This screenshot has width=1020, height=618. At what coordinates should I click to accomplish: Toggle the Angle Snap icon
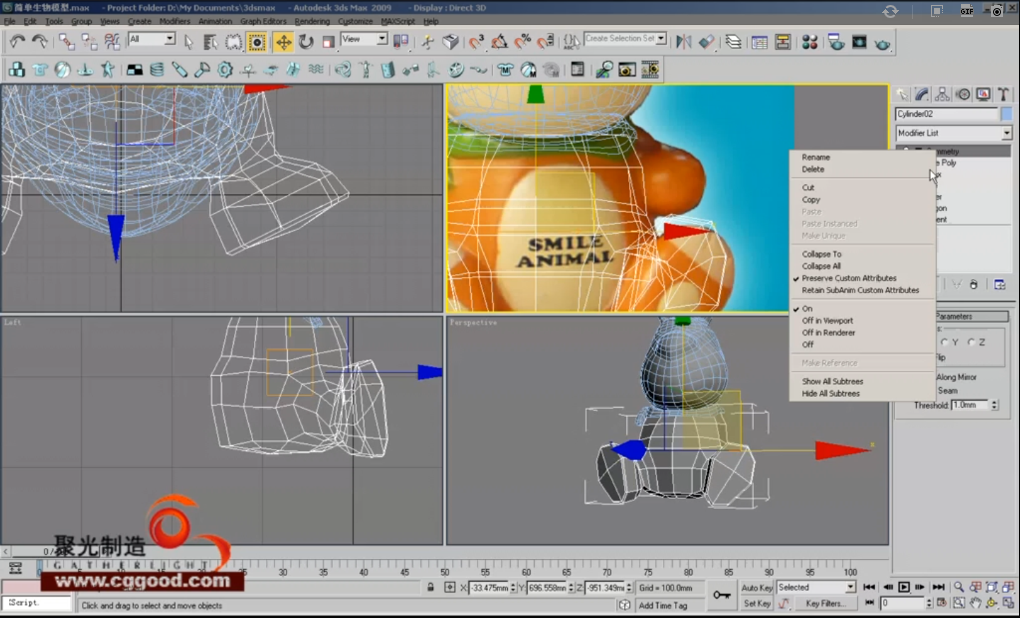499,42
